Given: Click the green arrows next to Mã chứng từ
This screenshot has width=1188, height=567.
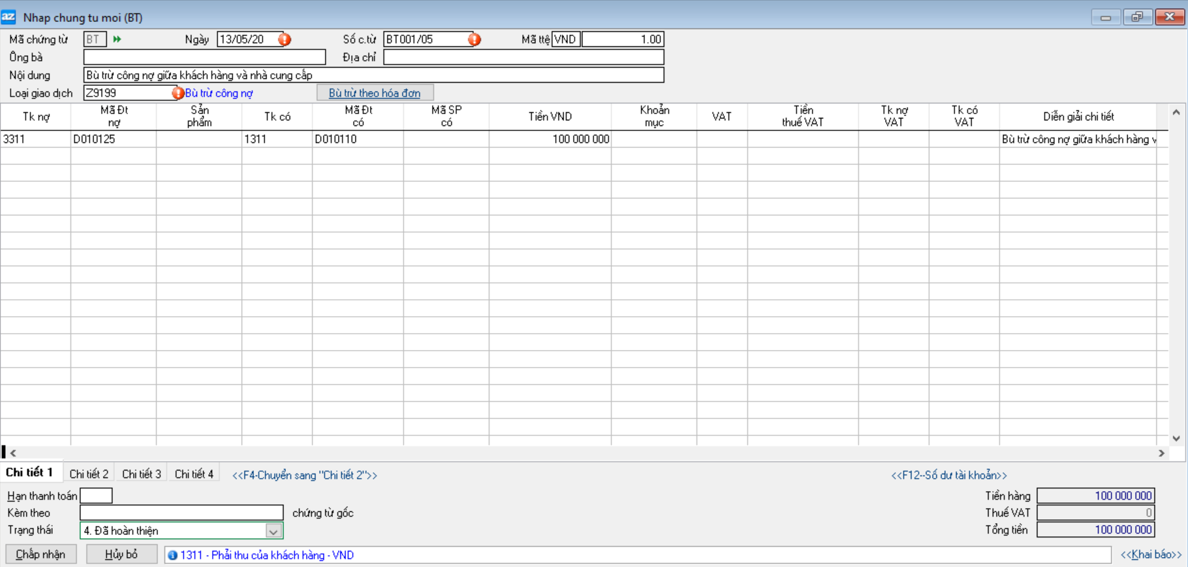Looking at the screenshot, I should pos(117,40).
